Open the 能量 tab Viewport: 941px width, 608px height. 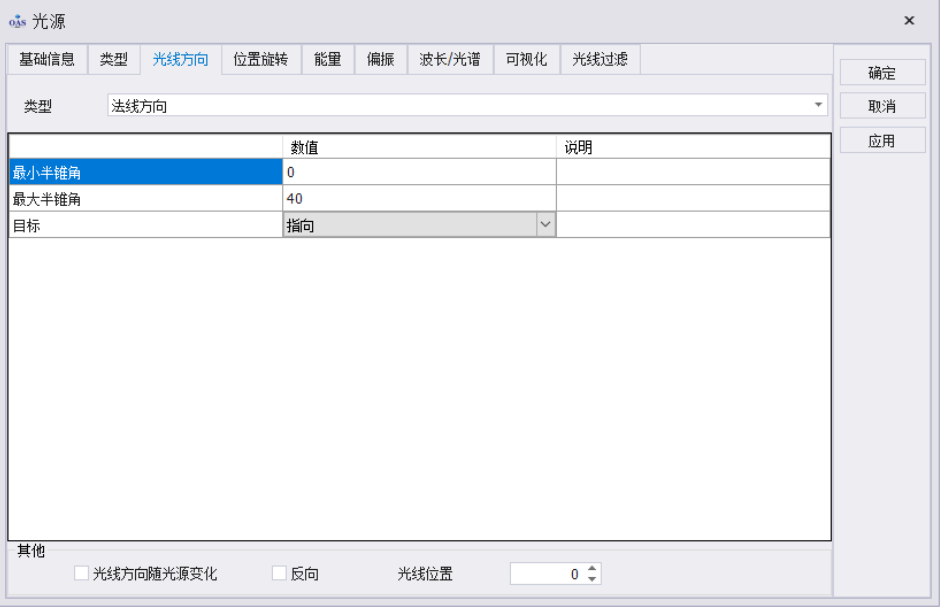(x=328, y=59)
